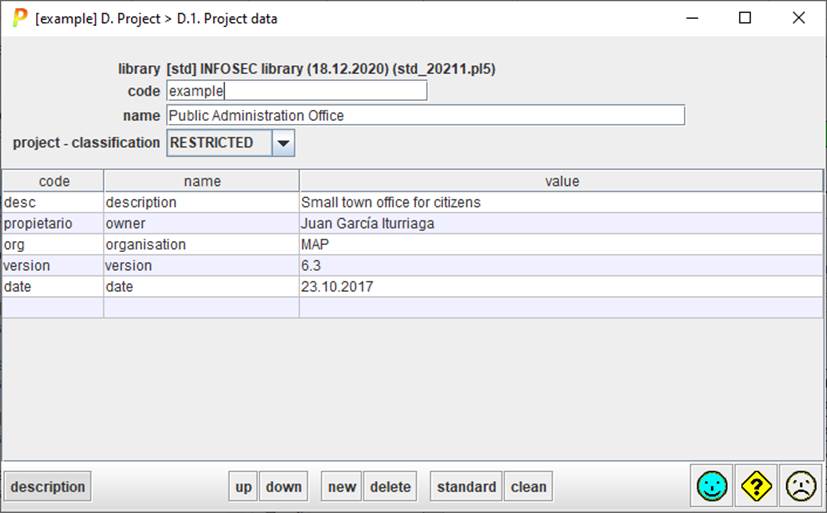Click into the code input field

pos(296,91)
